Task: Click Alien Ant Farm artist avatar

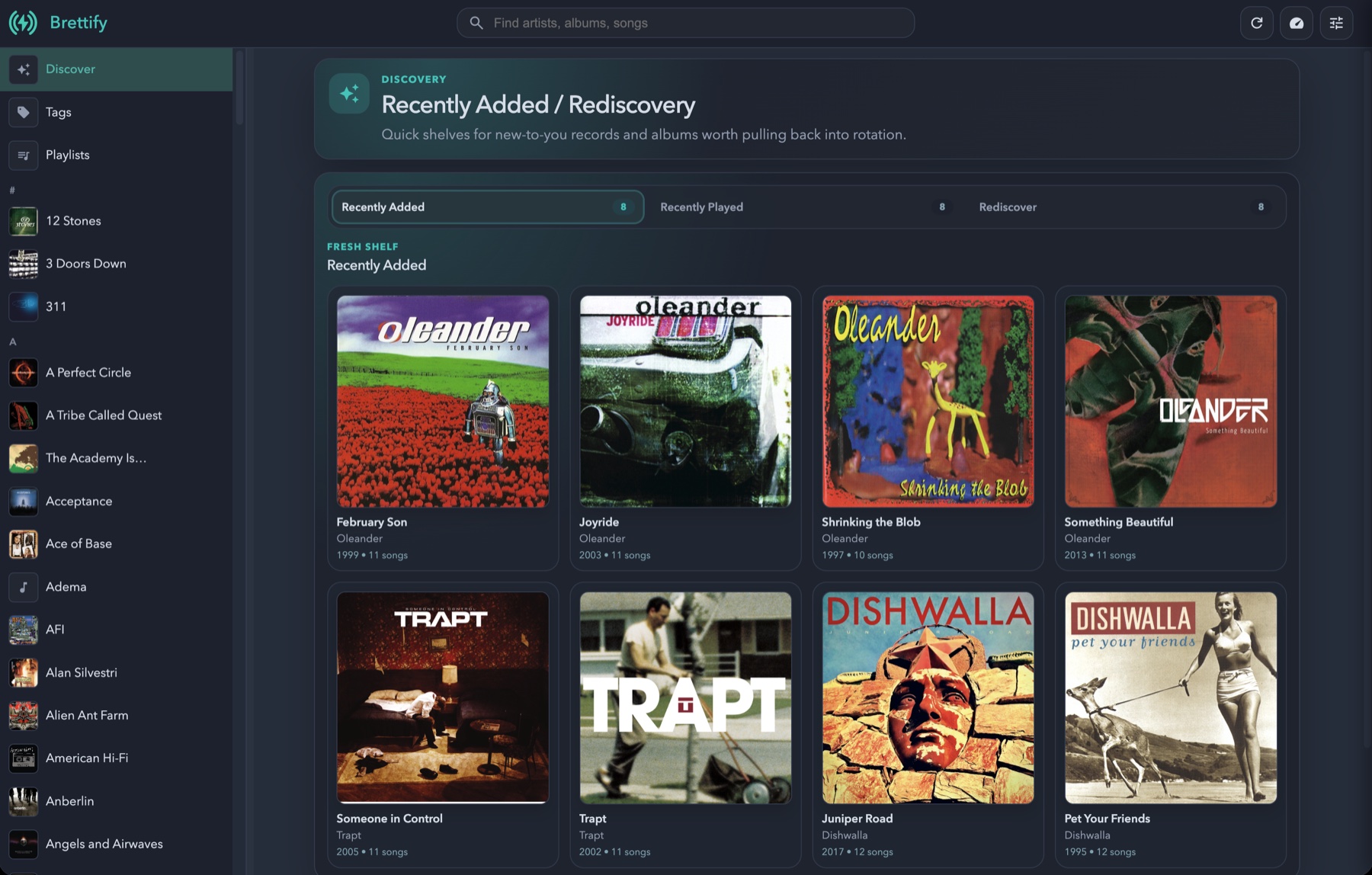Action: point(24,715)
